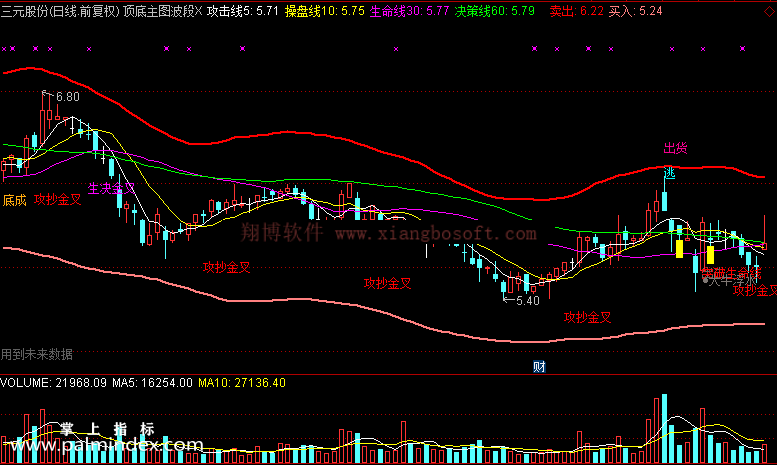This screenshot has width=777, height=465.
Task: Click the gray 大牛浮水 signal label
Action: 730,281
